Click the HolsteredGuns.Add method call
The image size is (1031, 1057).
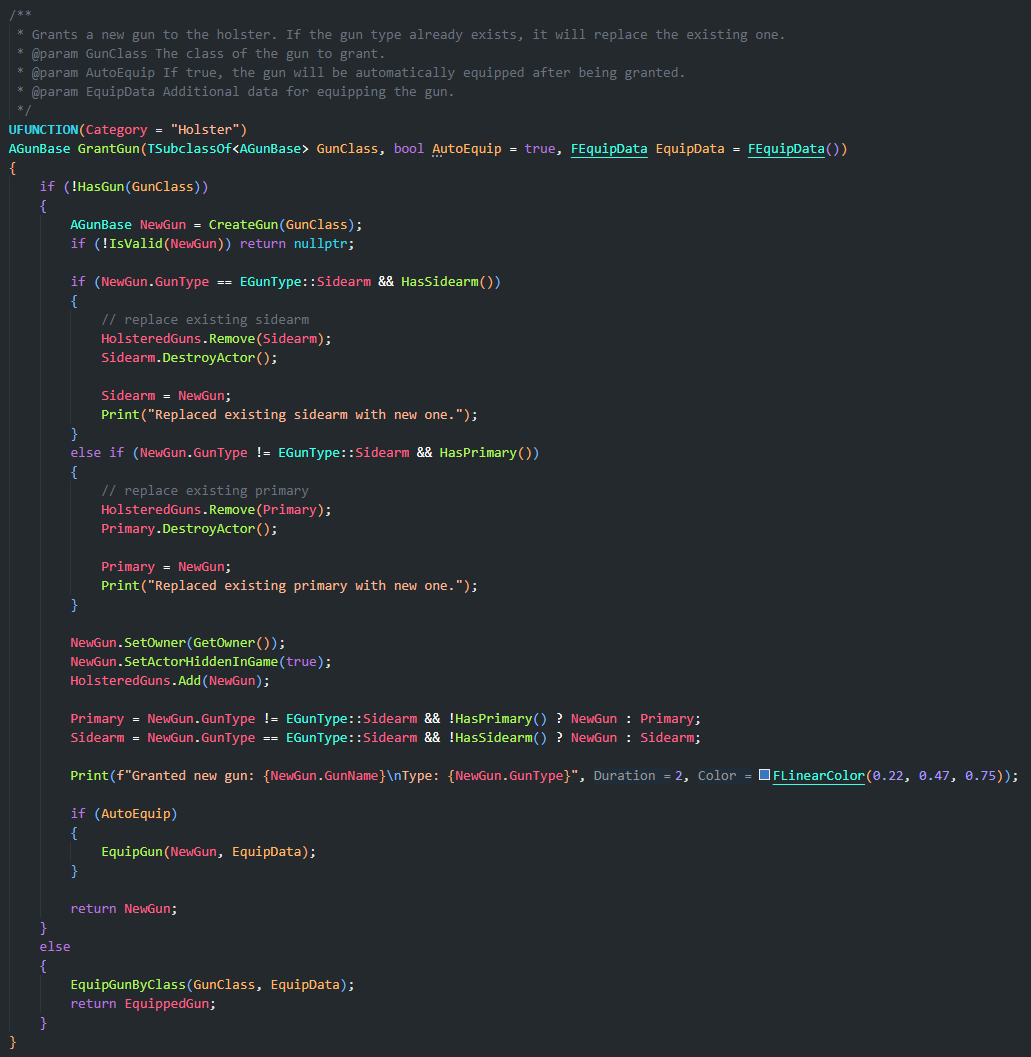(x=170, y=680)
